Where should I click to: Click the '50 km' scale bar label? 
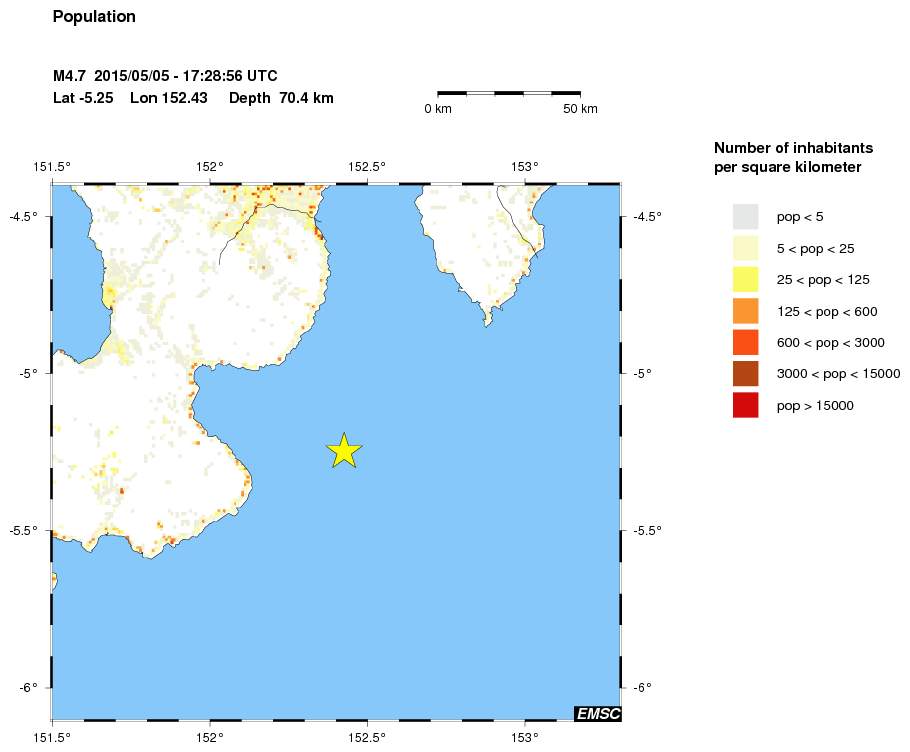(x=580, y=108)
